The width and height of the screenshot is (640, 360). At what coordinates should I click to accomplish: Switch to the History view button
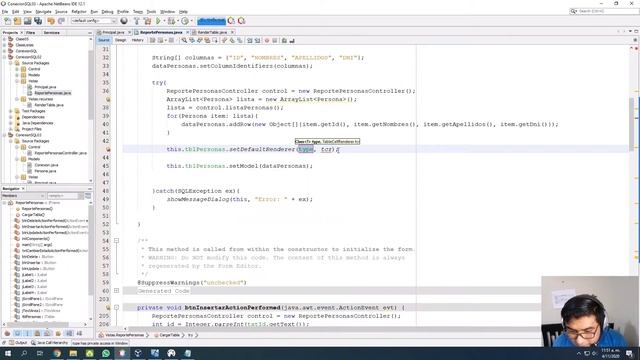click(138, 40)
